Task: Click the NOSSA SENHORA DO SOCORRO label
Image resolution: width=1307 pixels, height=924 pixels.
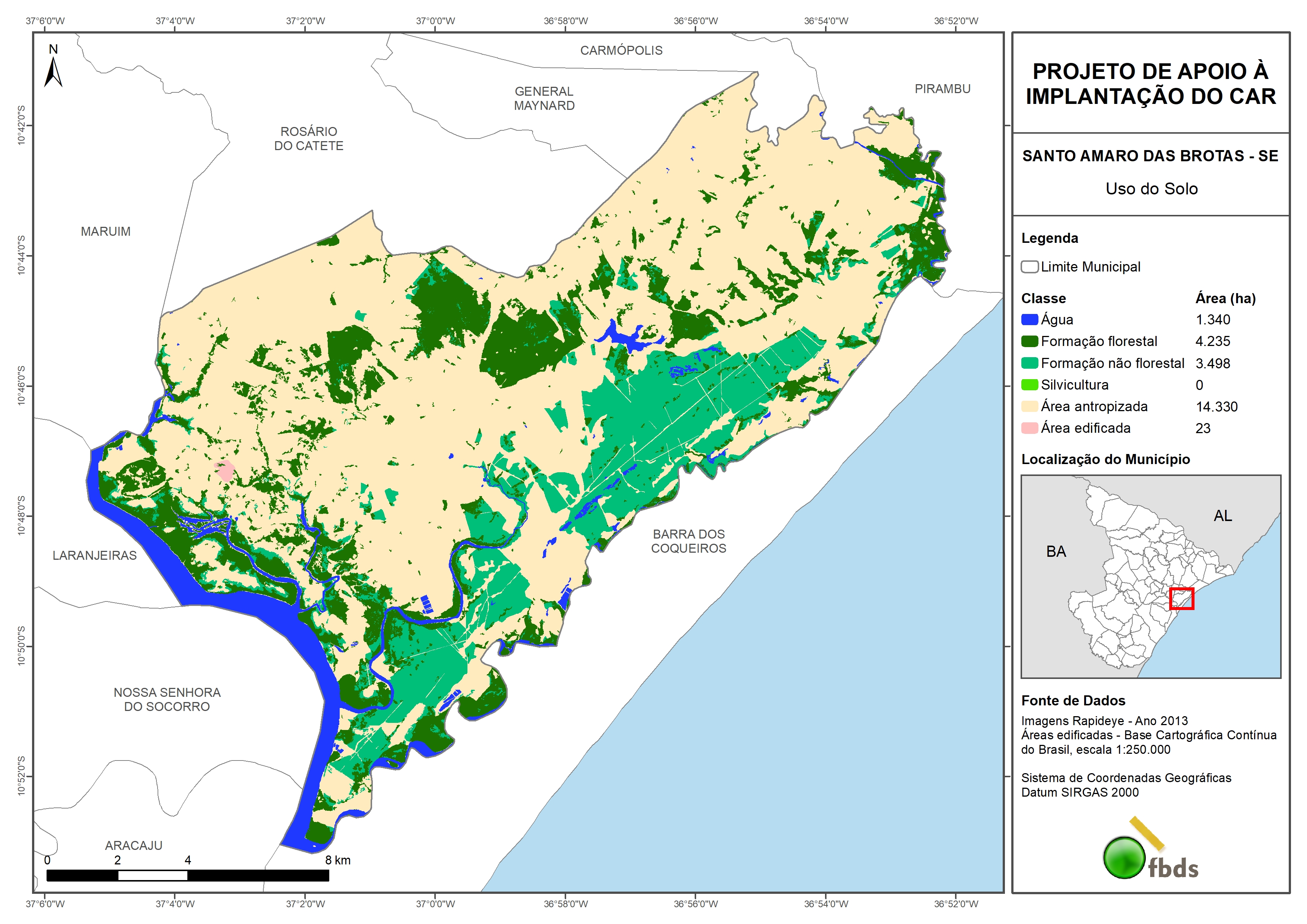Action: coord(167,699)
